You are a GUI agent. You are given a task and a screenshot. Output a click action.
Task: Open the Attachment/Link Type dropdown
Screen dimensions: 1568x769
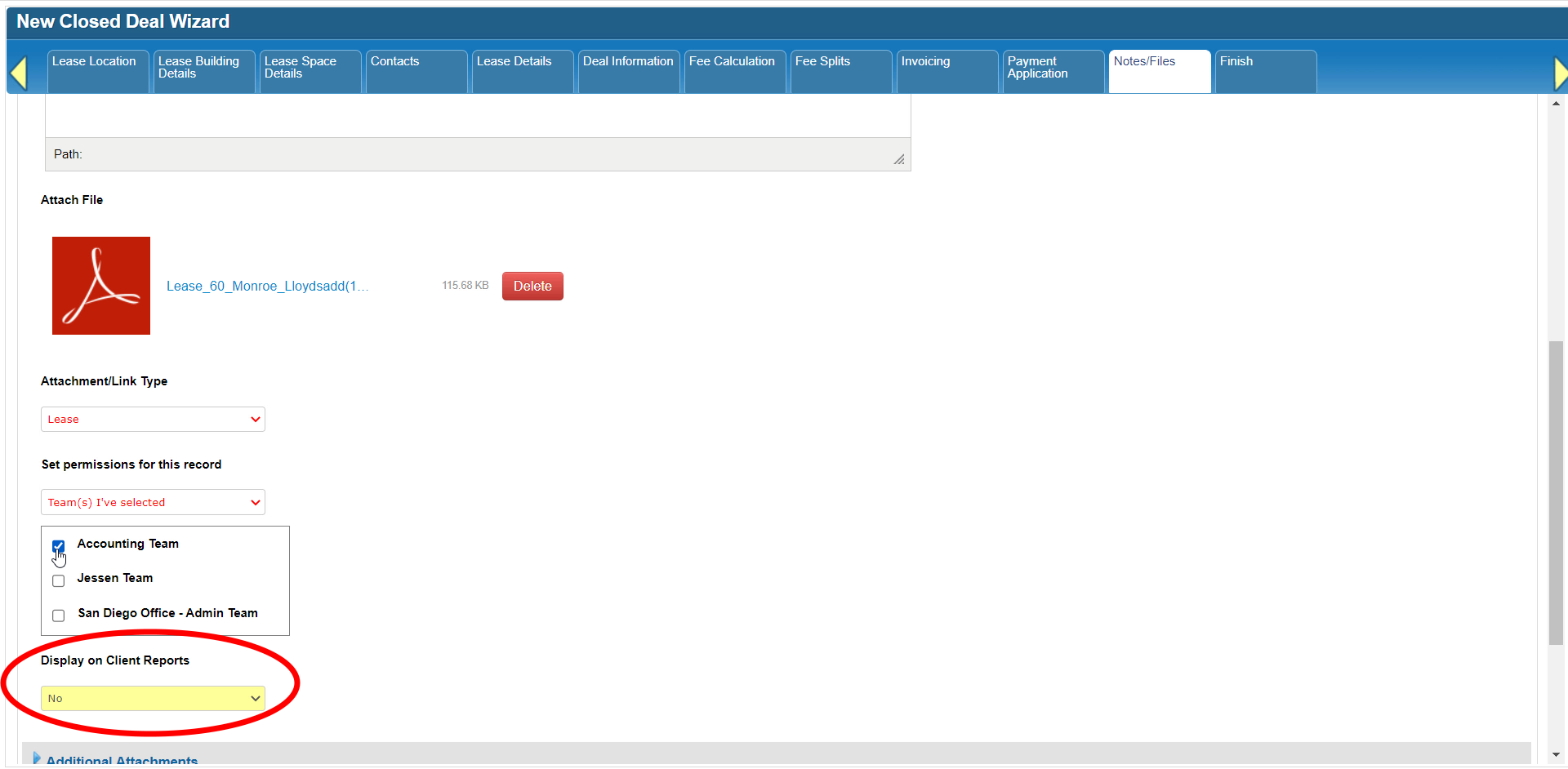click(x=153, y=420)
